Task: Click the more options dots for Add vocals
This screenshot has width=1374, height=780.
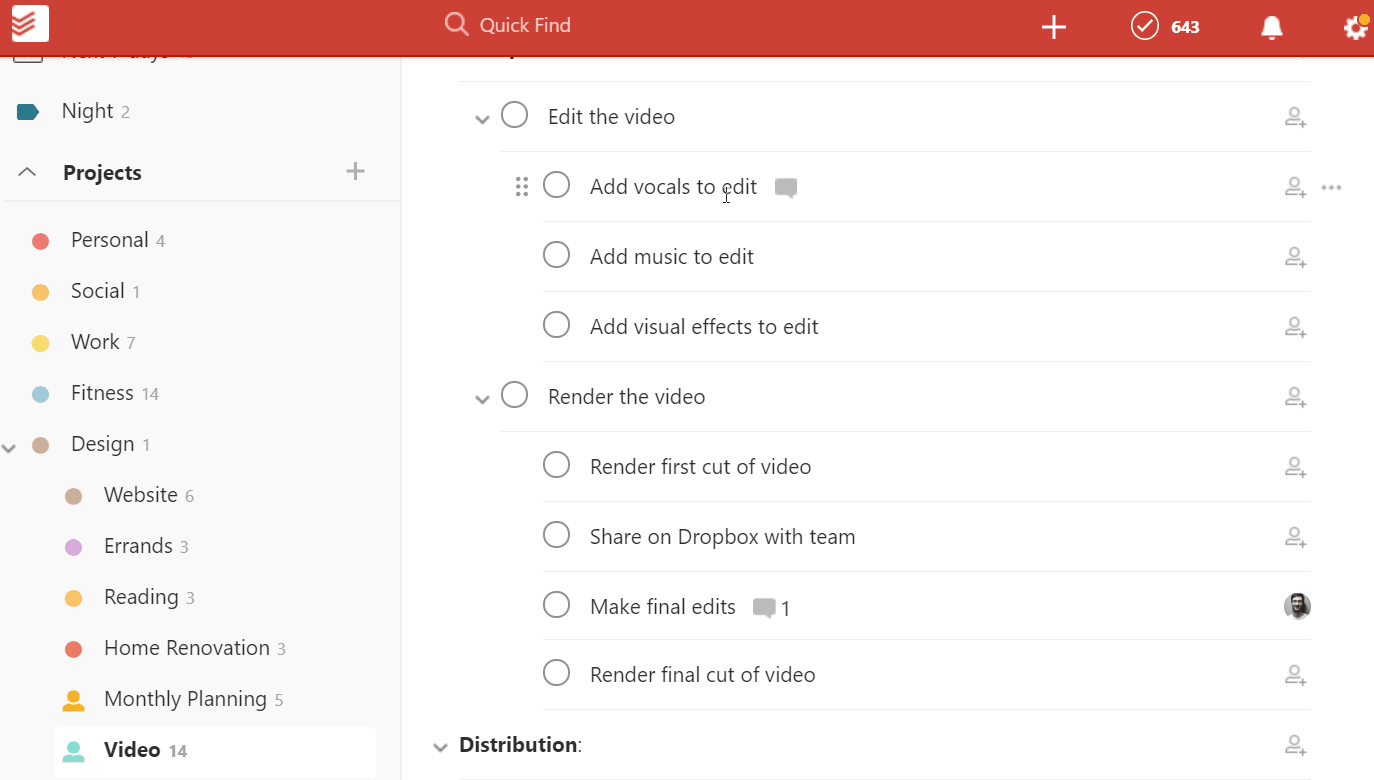Action: point(1331,187)
